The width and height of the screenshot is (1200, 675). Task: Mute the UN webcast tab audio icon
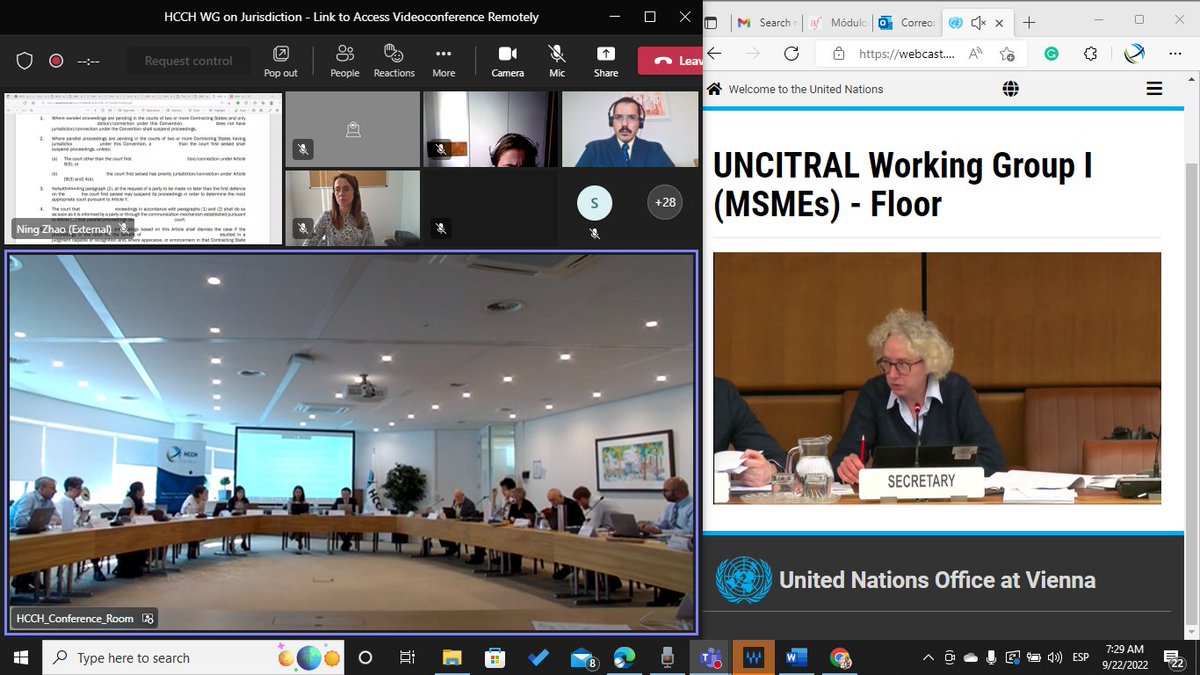979,22
